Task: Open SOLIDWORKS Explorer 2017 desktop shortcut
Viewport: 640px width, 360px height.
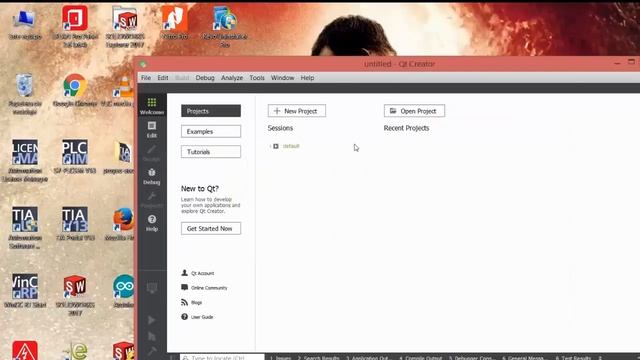Action: pos(125,27)
